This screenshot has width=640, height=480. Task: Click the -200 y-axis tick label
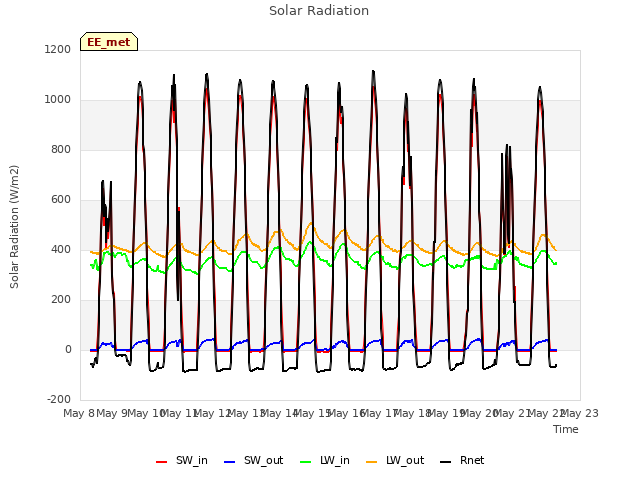[59, 399]
